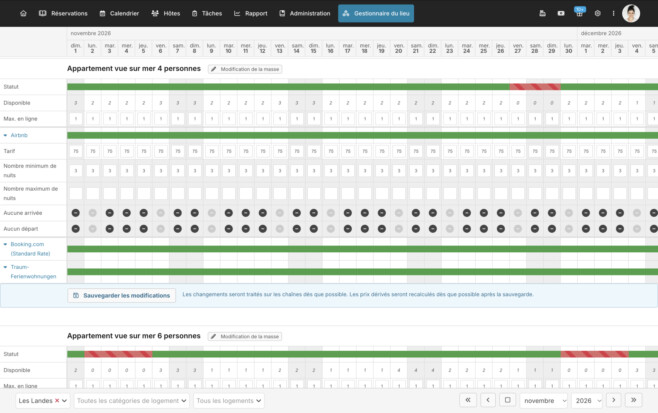Edit Nombre minimum de nuits for dim. 1
The height and width of the screenshot is (413, 658).
coord(76,171)
